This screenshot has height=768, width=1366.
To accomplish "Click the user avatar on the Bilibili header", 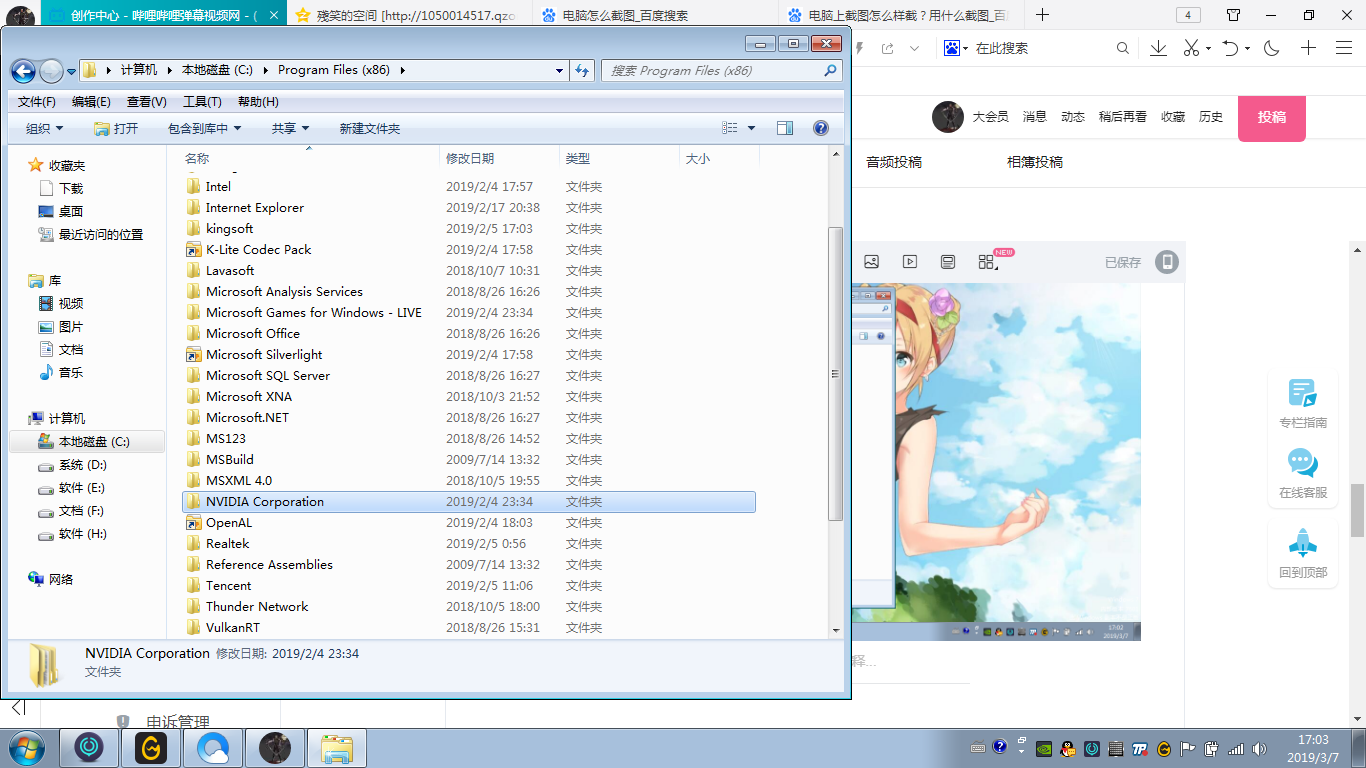I will point(948,117).
